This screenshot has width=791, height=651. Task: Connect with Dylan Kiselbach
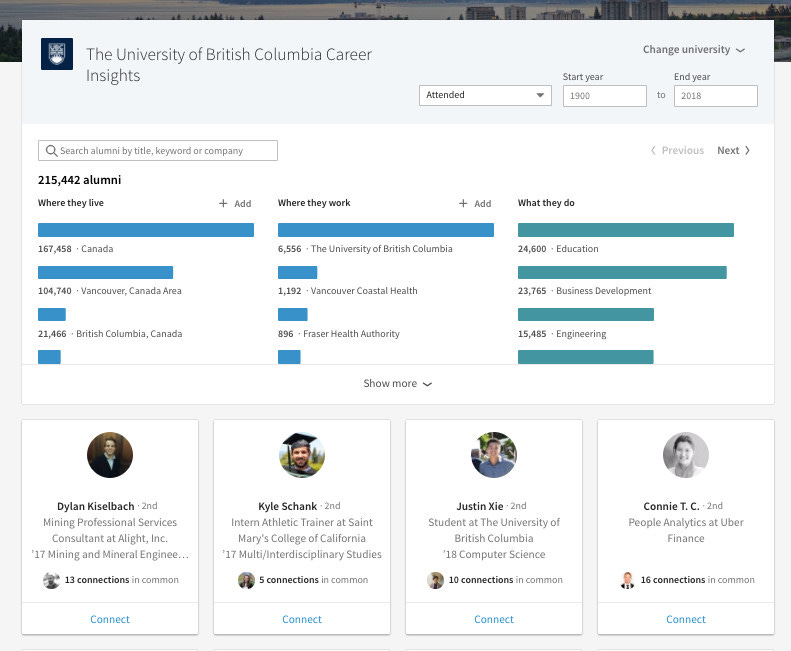(110, 619)
